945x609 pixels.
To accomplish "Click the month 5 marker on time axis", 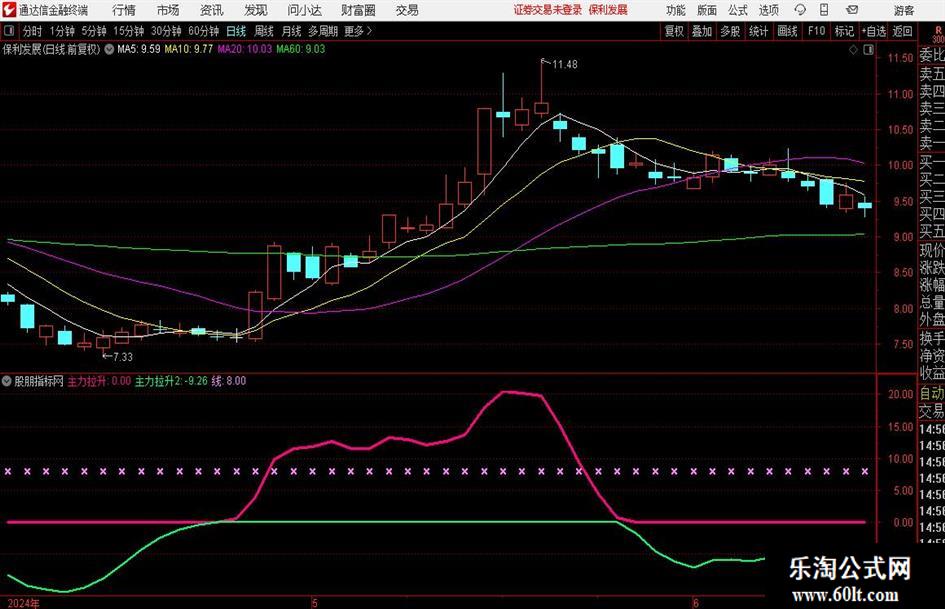I will click(x=315, y=603).
